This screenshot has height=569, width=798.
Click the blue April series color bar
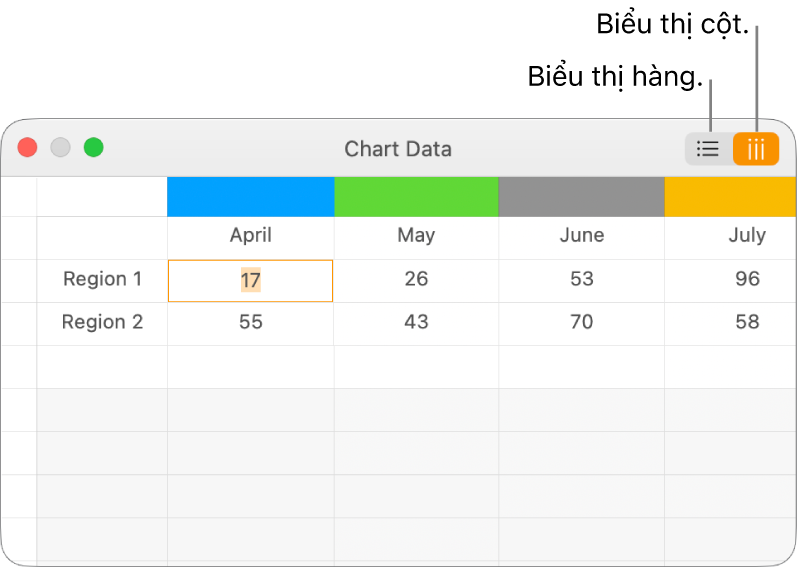[x=250, y=197]
